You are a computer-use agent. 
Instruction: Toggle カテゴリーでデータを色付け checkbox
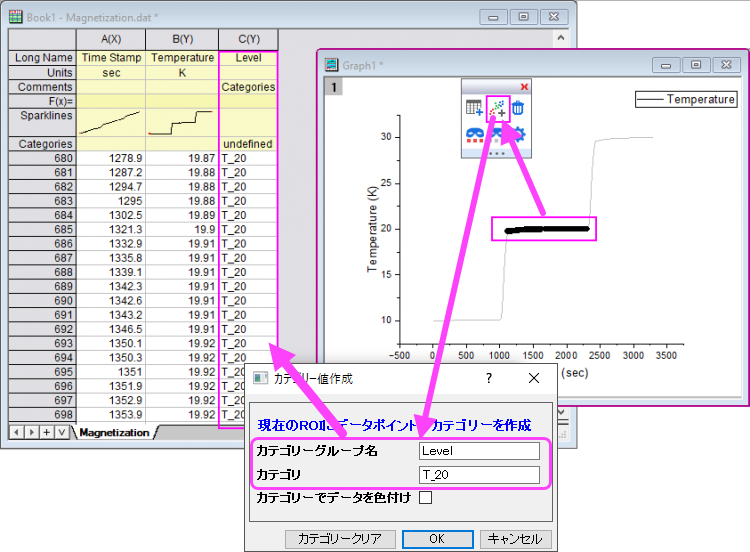pyautogui.click(x=425, y=498)
